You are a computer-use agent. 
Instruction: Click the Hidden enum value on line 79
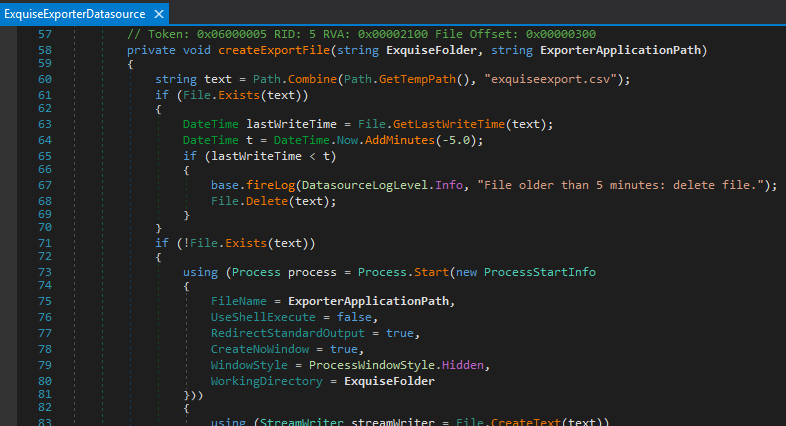click(x=463, y=366)
